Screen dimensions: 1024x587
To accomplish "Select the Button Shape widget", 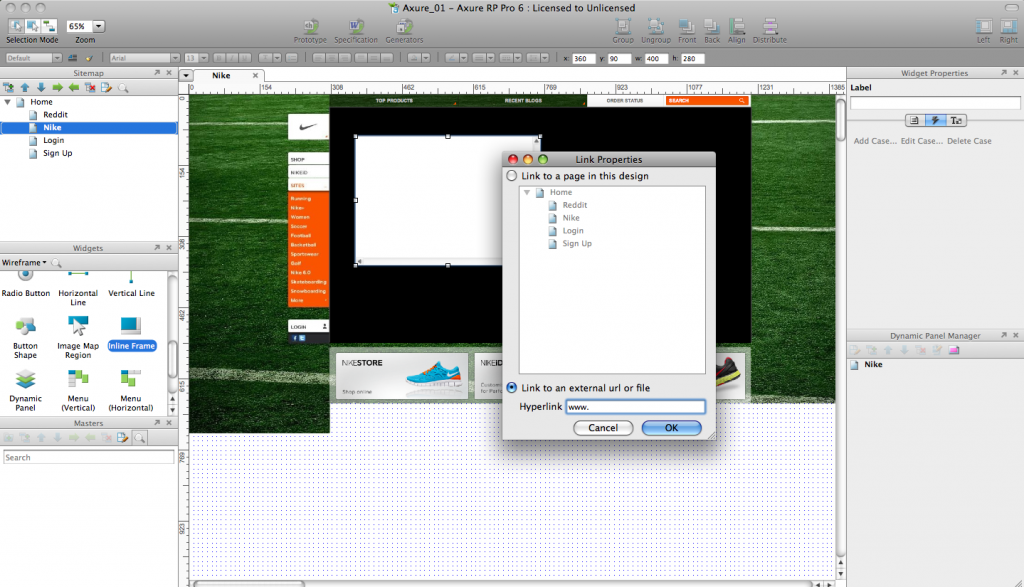I will tap(25, 338).
